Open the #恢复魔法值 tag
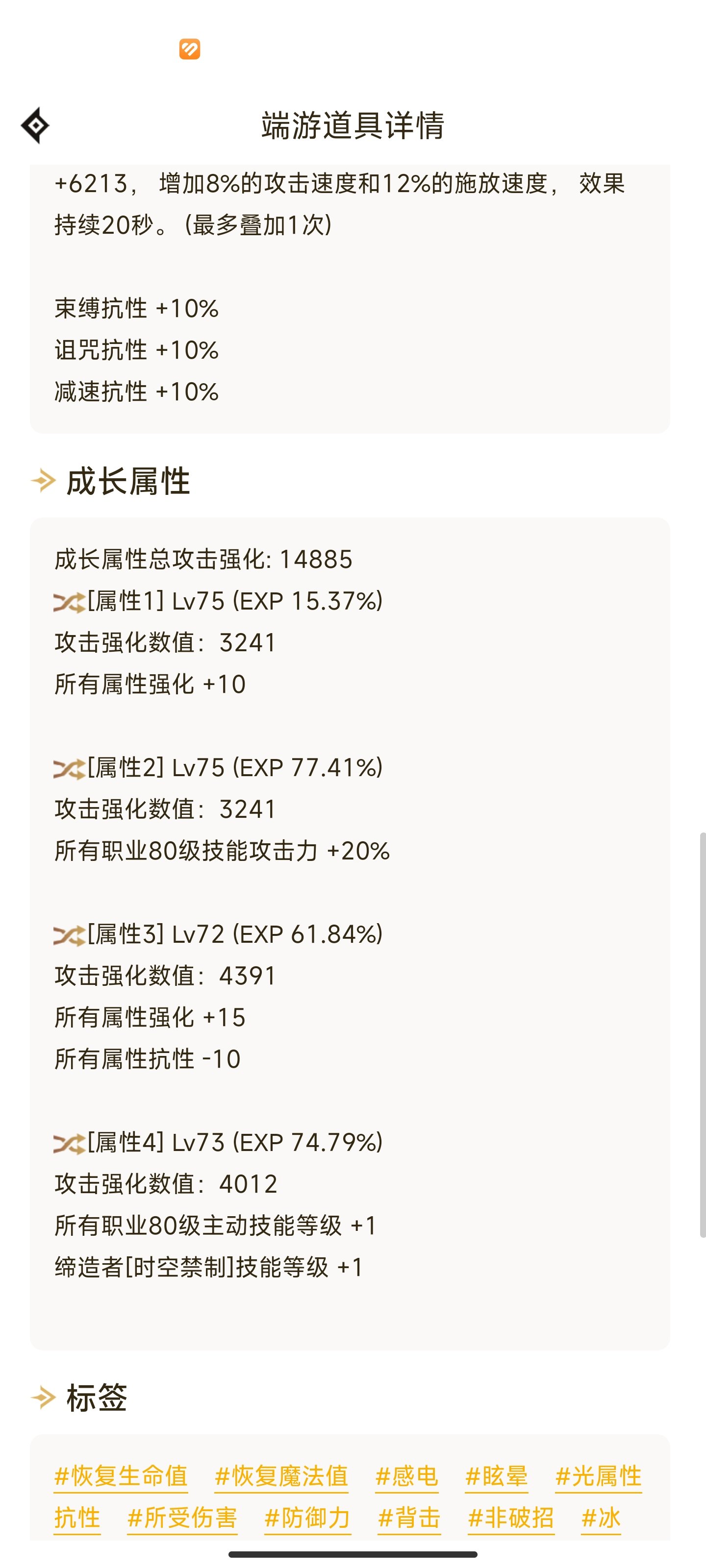This screenshot has height=1568, width=706. point(281,1477)
